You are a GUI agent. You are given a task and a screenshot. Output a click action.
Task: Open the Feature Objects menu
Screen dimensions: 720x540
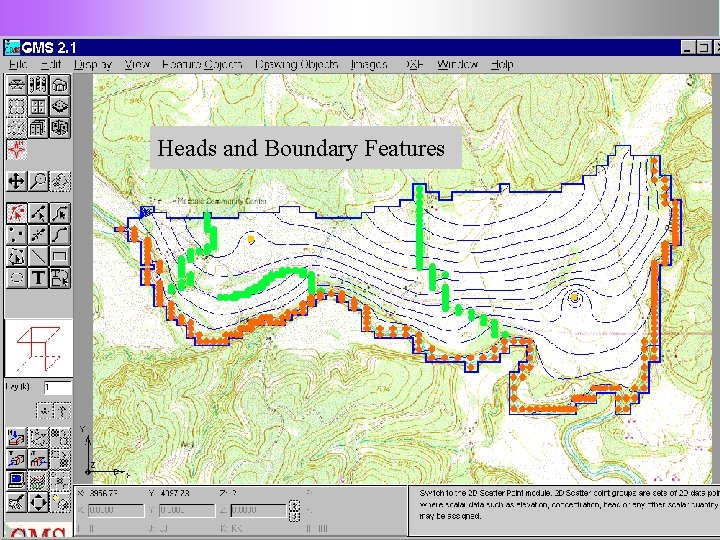[x=202, y=64]
